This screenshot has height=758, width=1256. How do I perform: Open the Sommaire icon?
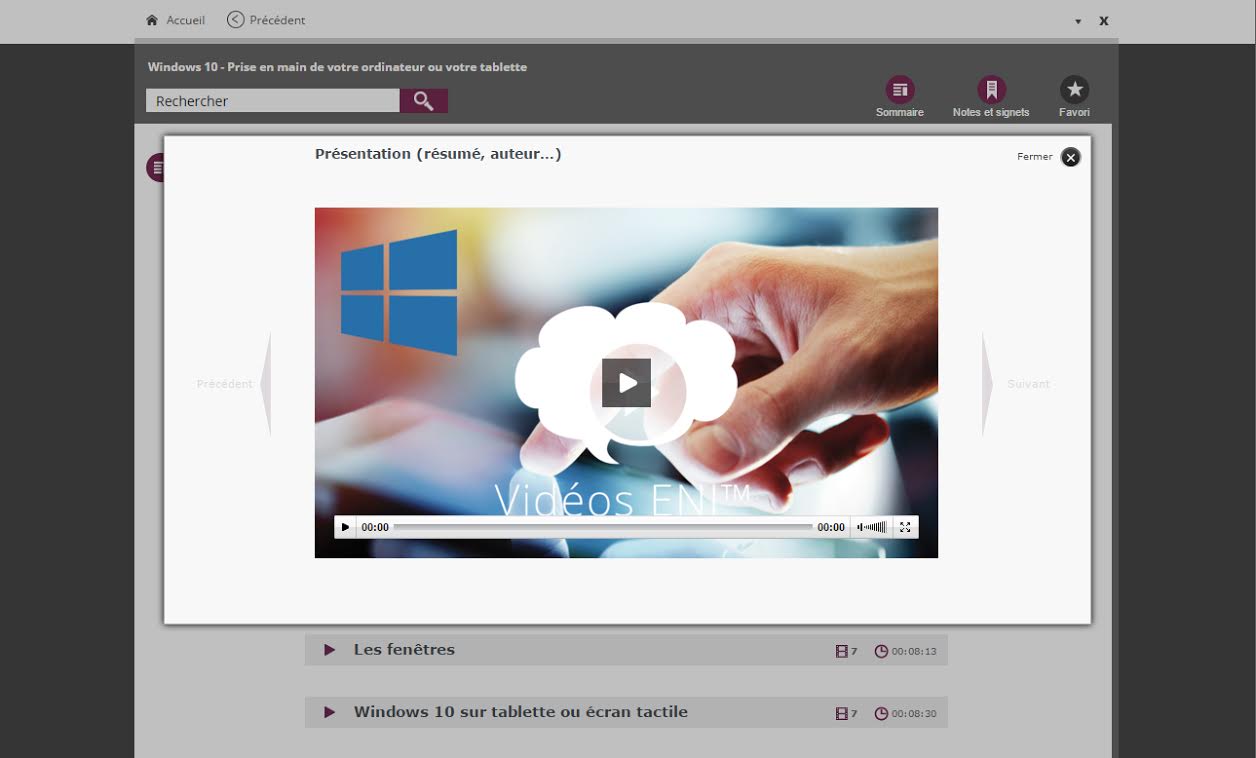click(900, 90)
